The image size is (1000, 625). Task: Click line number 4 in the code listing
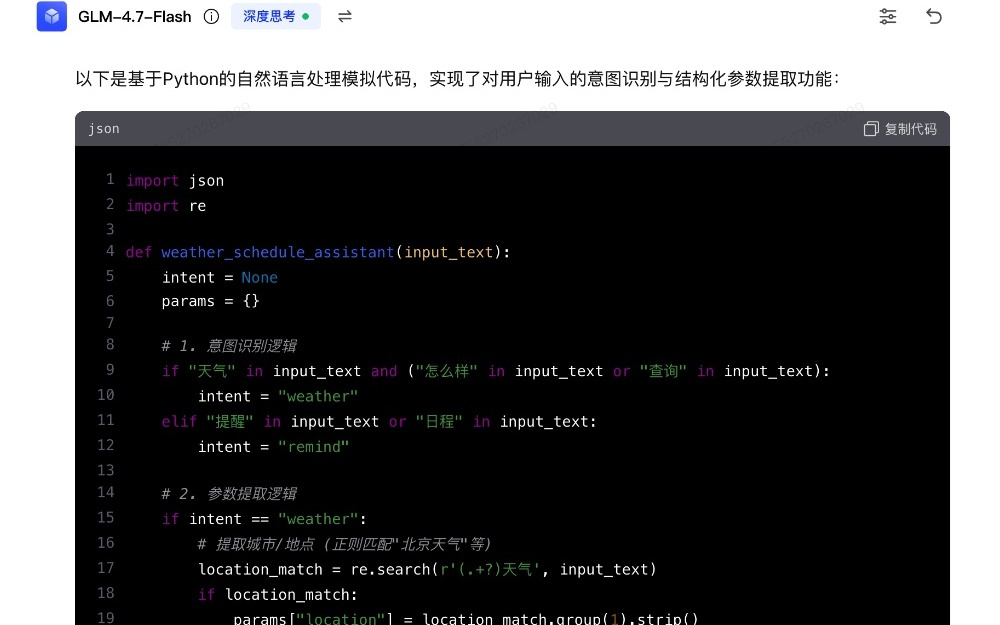click(x=110, y=252)
